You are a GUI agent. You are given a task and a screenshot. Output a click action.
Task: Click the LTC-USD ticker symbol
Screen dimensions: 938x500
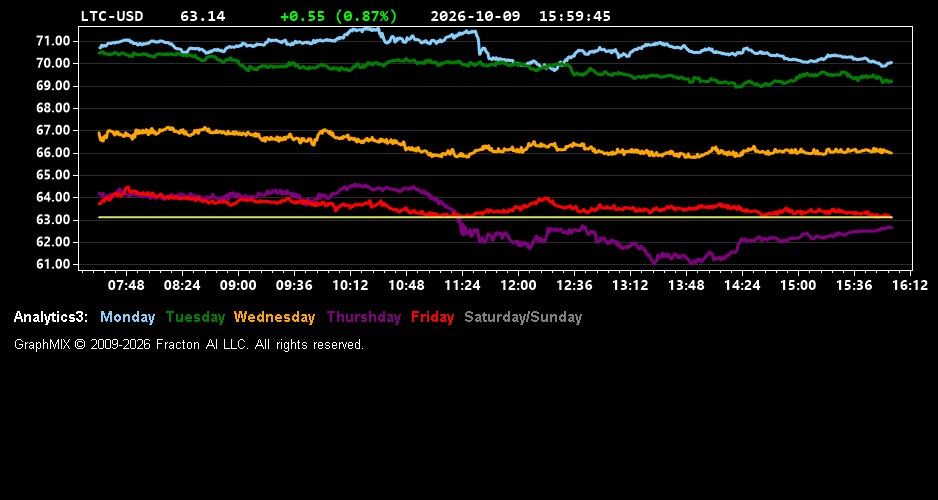(x=112, y=16)
